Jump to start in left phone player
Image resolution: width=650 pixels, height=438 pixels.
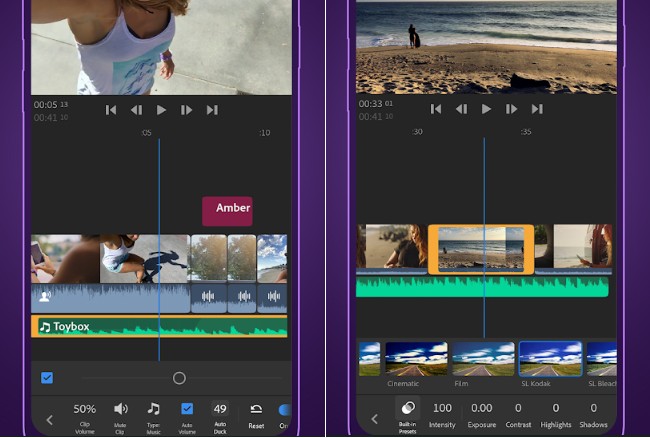(111, 110)
